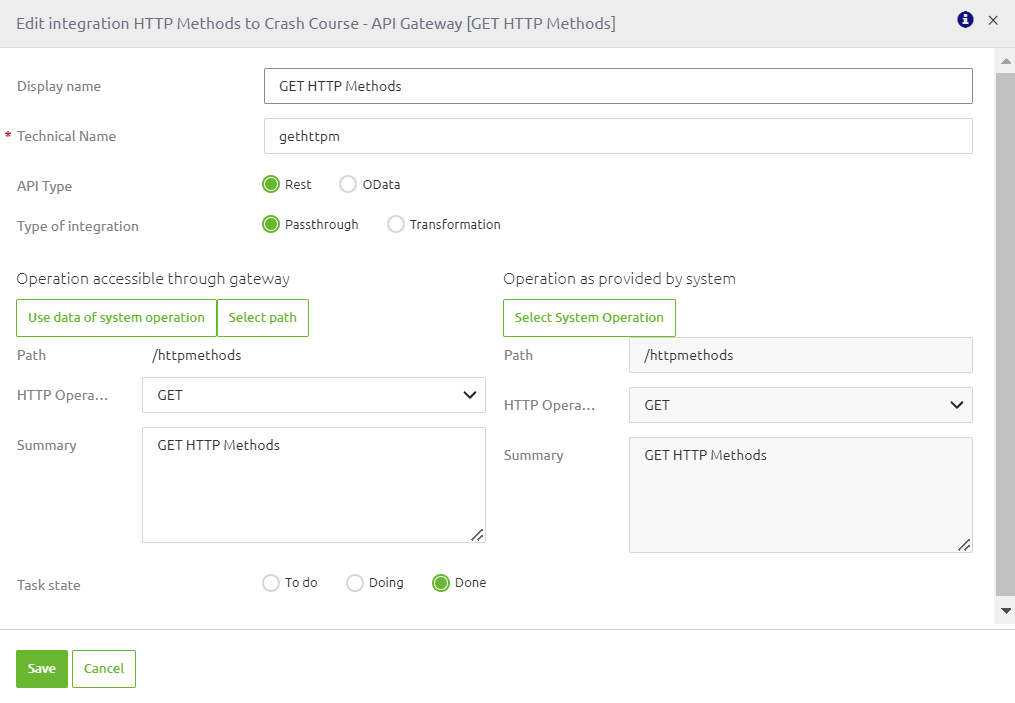Select the Transformation integration type
This screenshot has width=1015, height=703.
pyautogui.click(x=396, y=224)
